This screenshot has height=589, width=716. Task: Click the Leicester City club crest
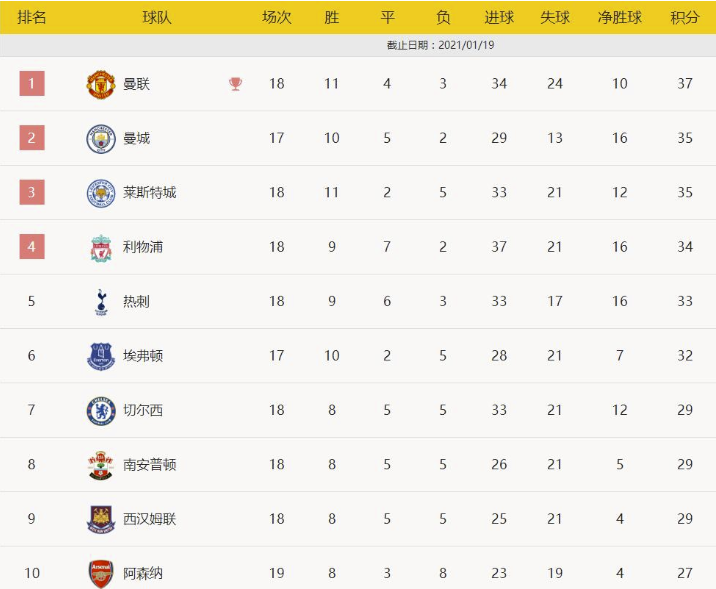click(x=101, y=193)
